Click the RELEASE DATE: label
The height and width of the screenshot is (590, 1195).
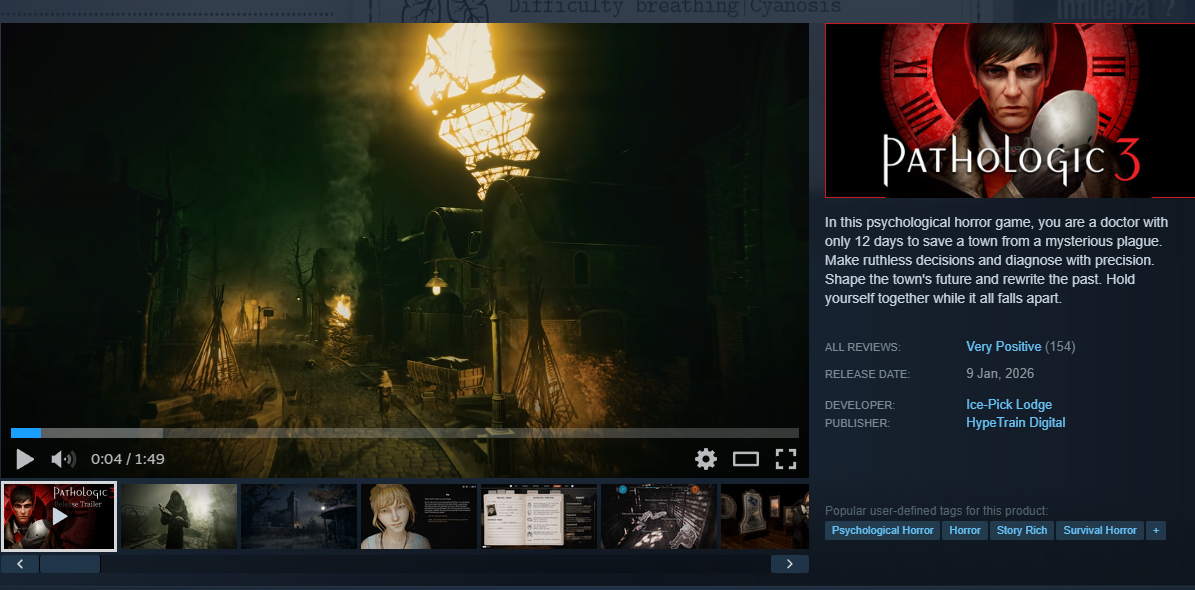tap(867, 374)
